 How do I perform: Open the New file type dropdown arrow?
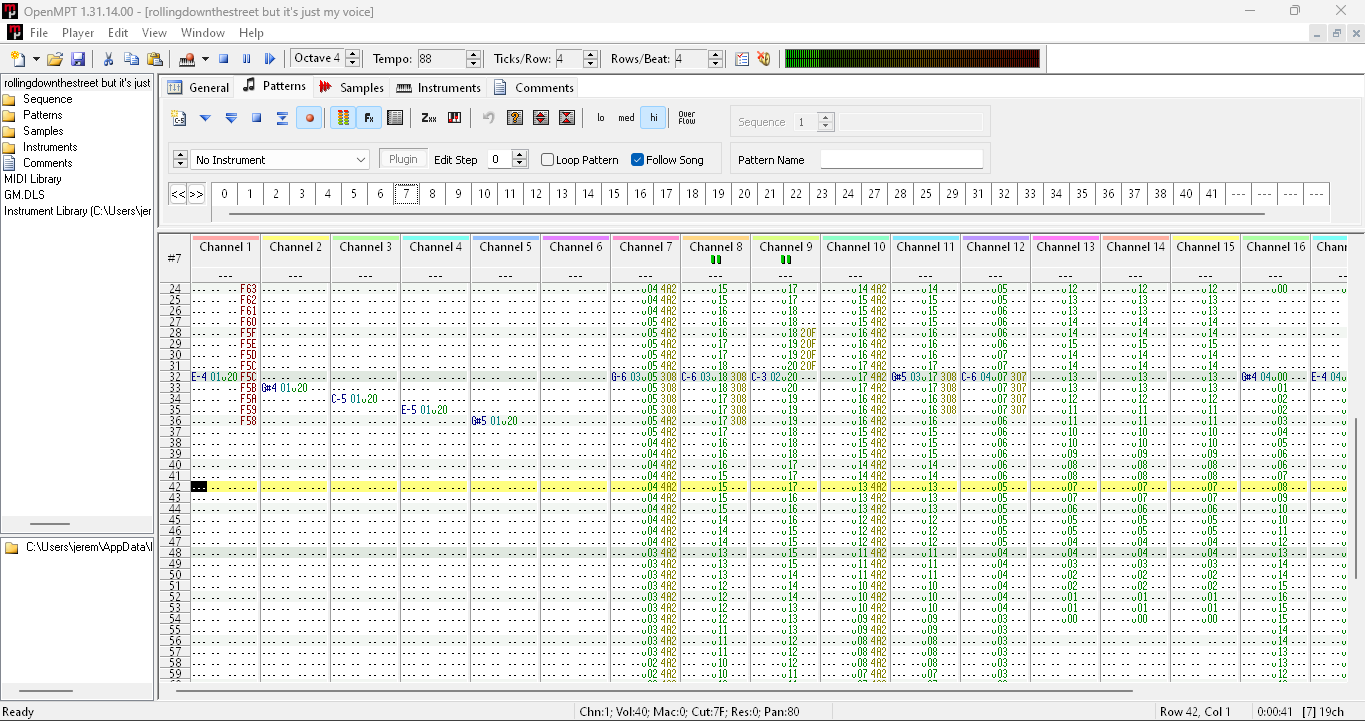coord(36,59)
